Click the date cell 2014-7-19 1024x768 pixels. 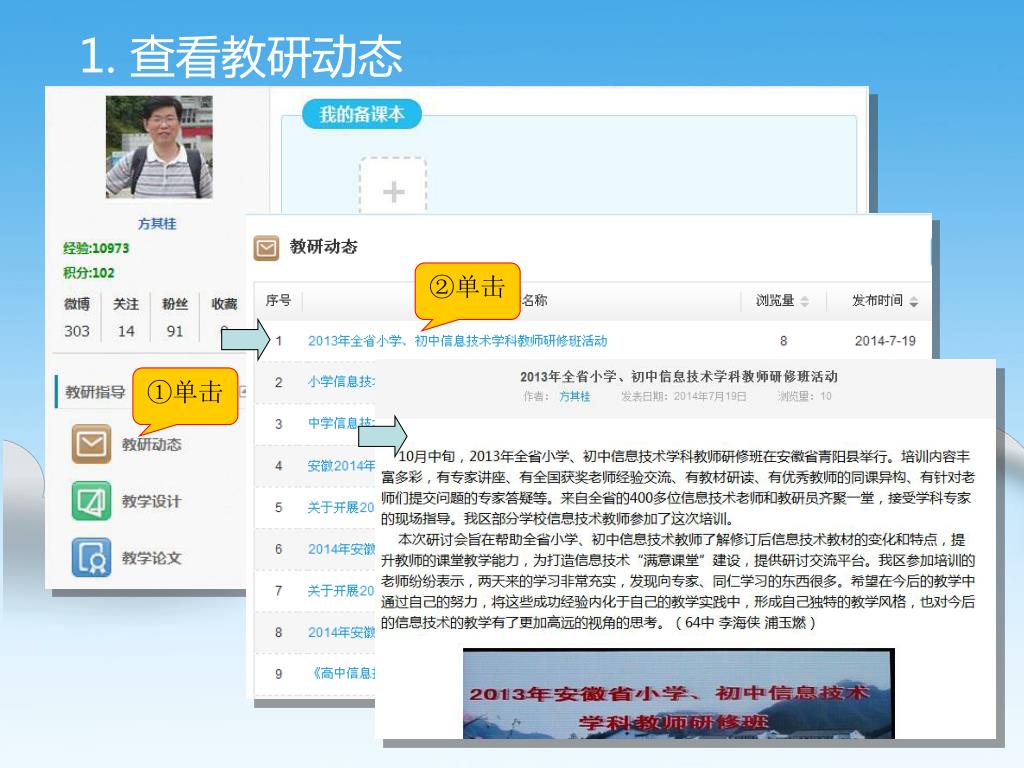click(885, 341)
